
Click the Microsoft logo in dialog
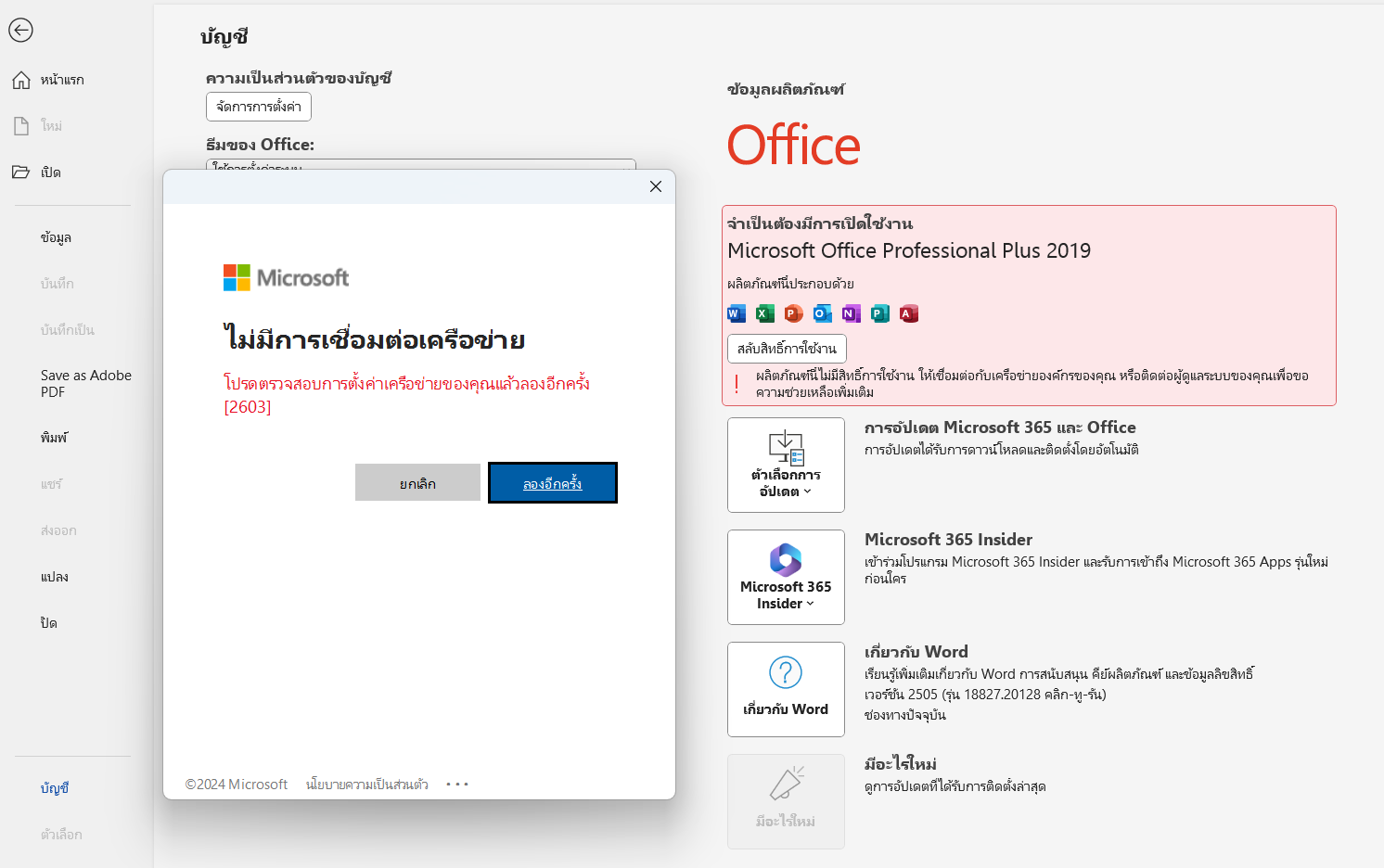point(286,277)
